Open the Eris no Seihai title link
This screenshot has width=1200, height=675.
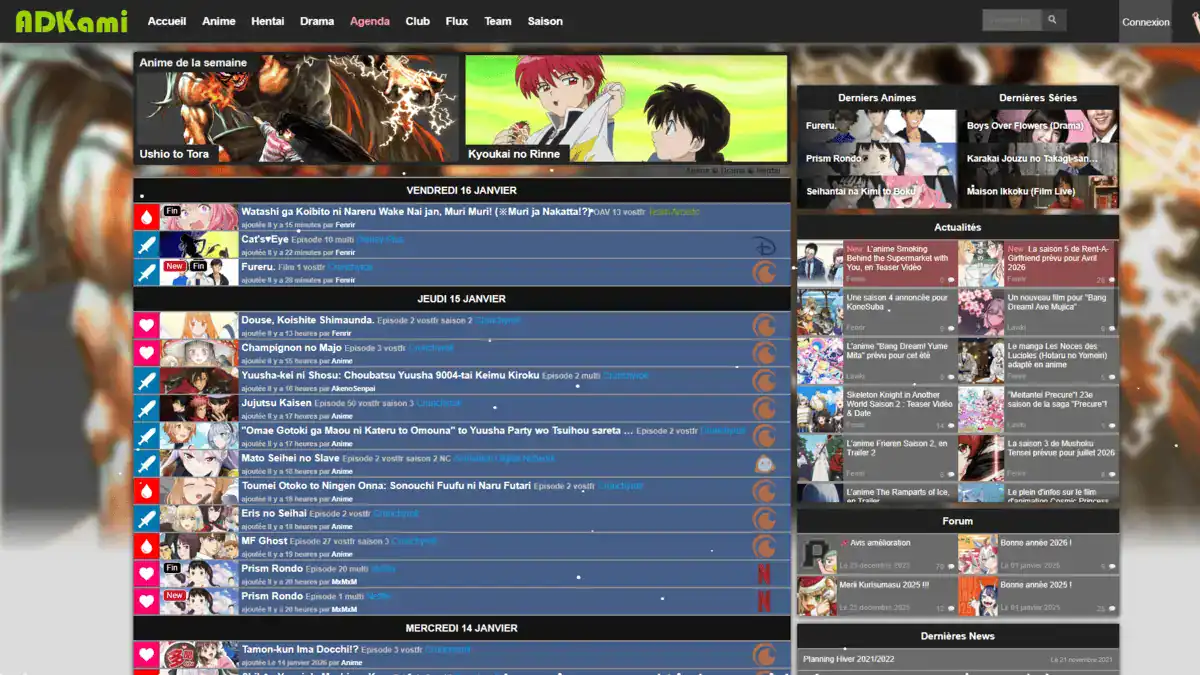coord(273,513)
